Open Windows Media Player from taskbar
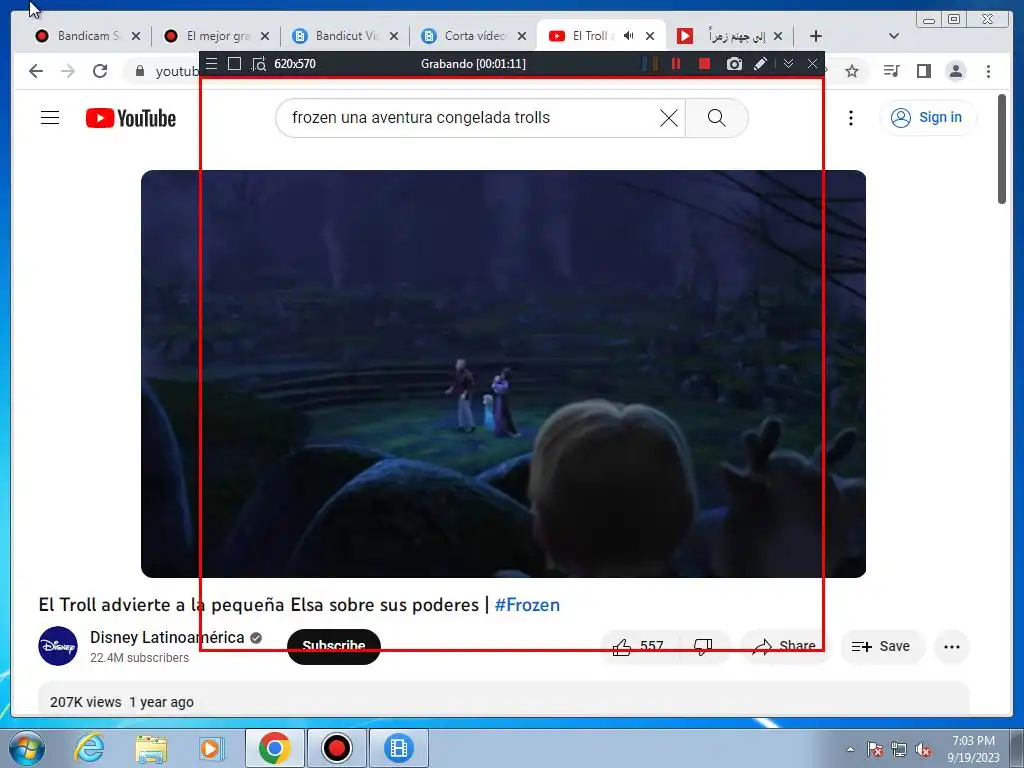This screenshot has width=1024, height=768. coord(211,748)
